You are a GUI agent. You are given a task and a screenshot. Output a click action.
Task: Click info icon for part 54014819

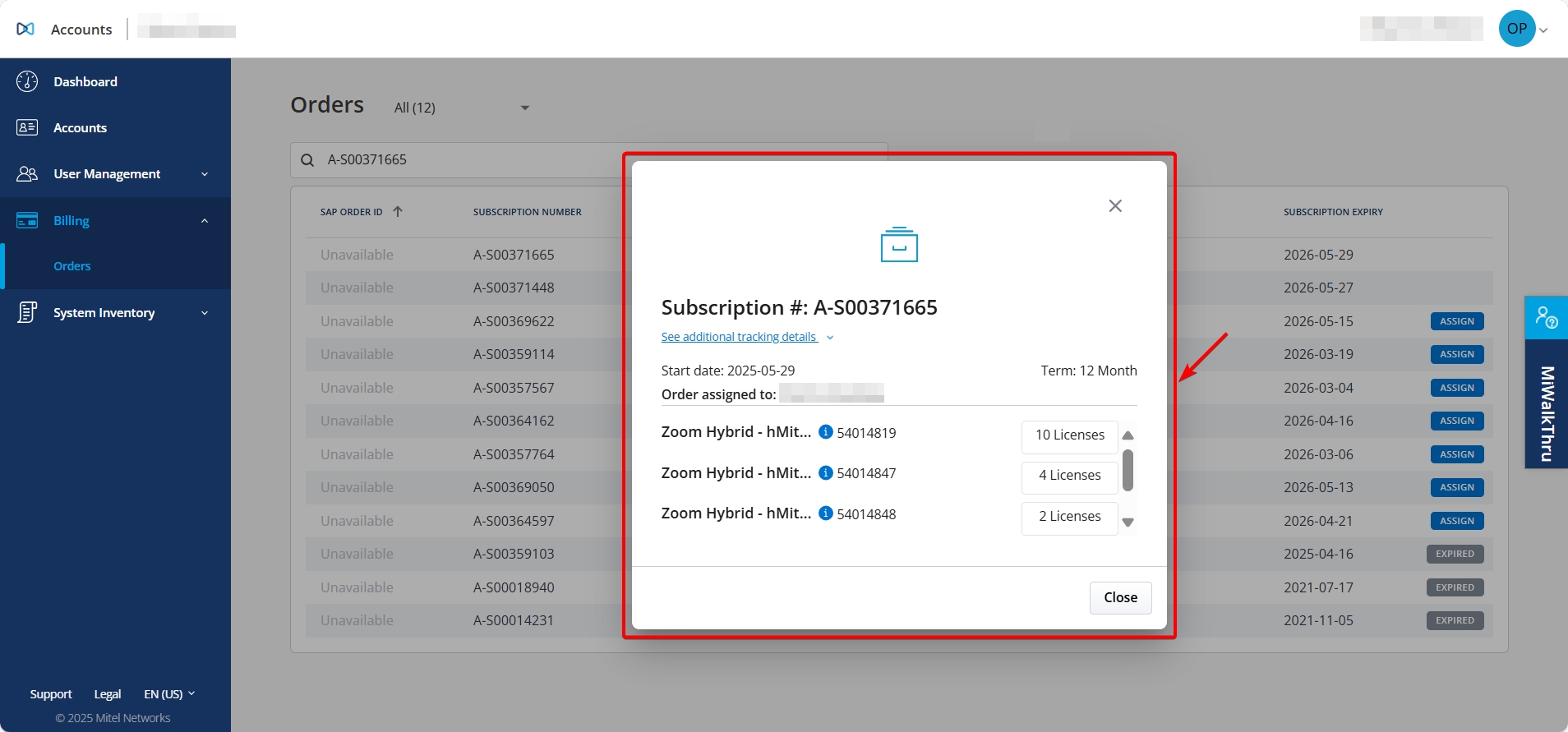826,432
